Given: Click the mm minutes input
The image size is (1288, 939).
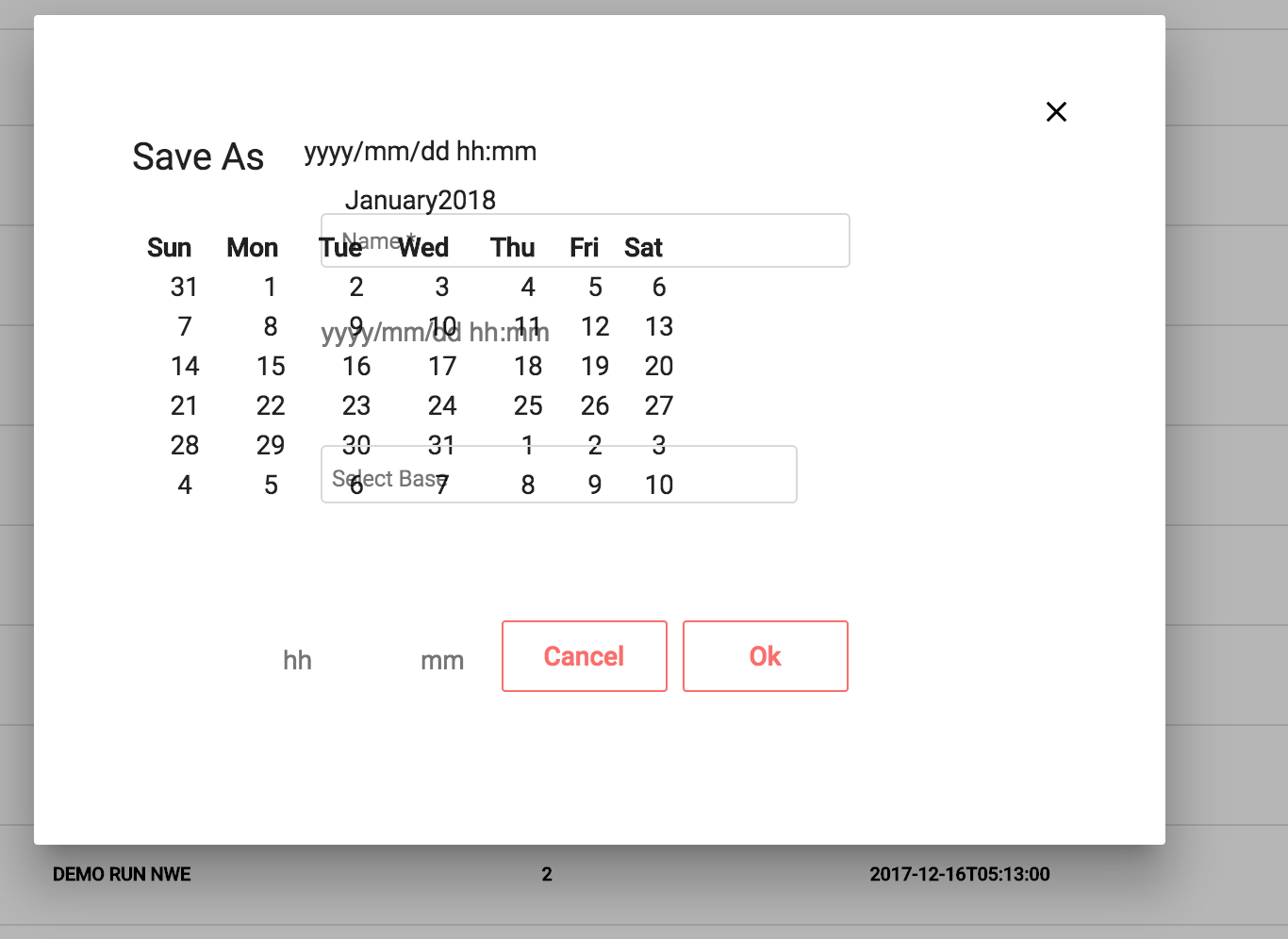Looking at the screenshot, I should (442, 660).
